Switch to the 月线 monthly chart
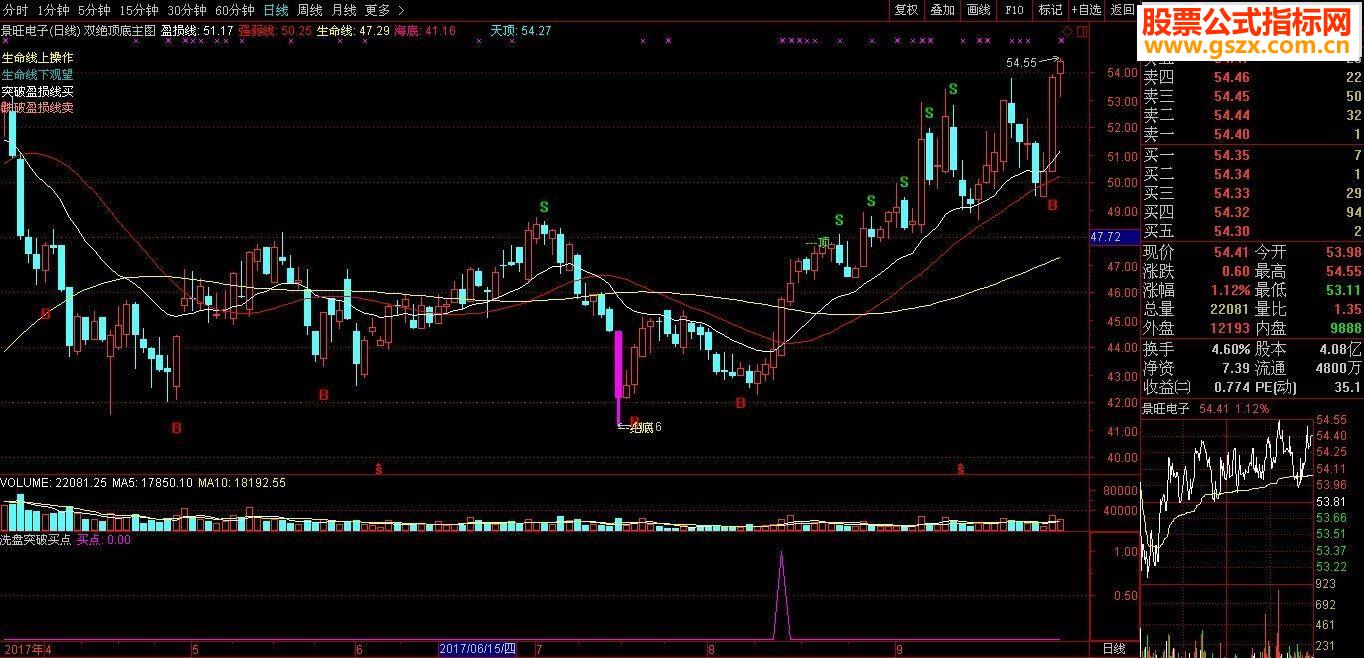The height and width of the screenshot is (658, 1364). click(x=344, y=10)
